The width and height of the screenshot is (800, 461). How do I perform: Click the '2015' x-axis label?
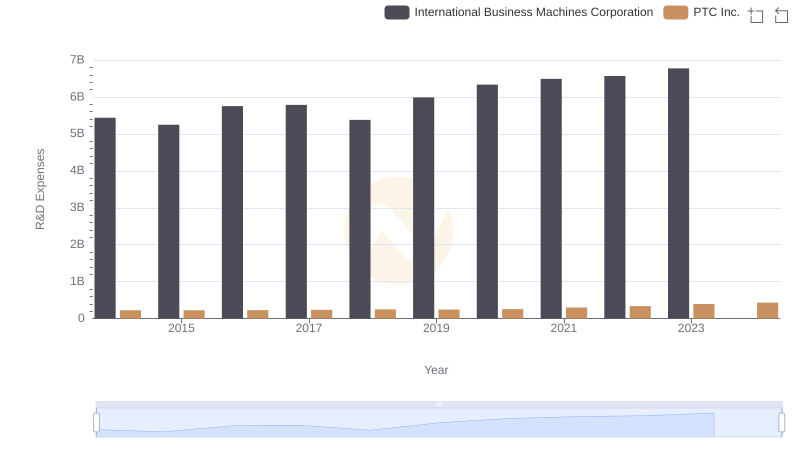tap(181, 328)
